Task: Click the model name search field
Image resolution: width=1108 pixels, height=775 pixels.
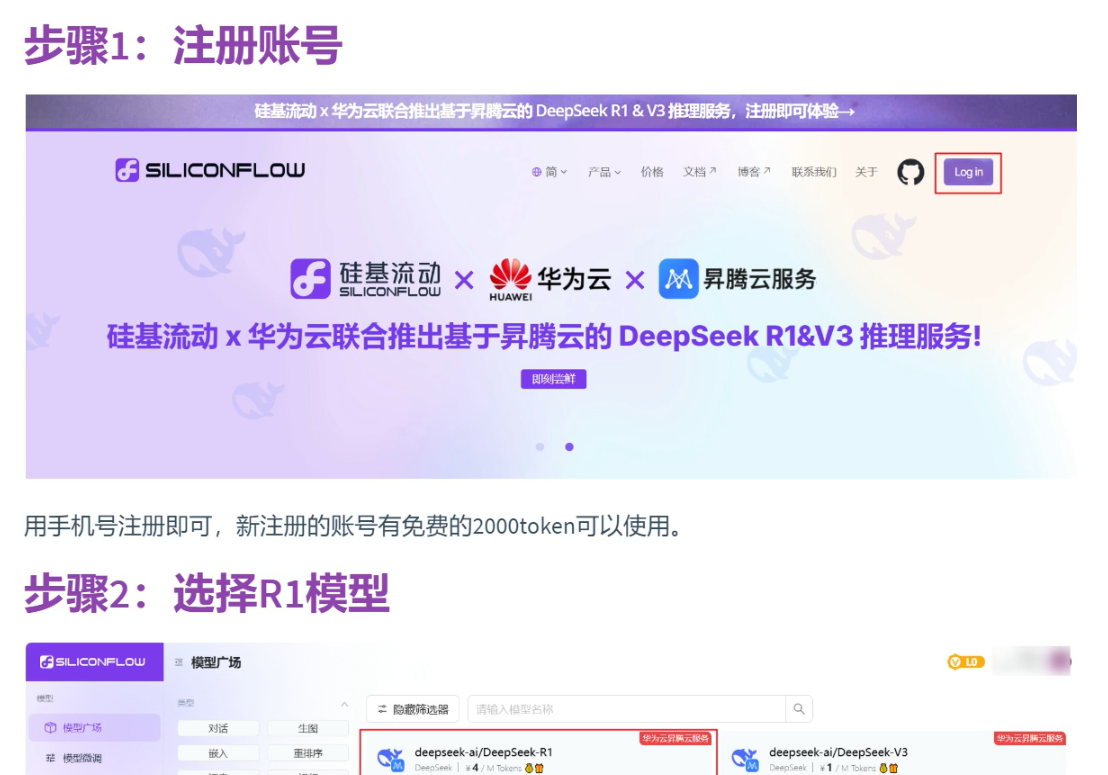Action: coord(626,709)
